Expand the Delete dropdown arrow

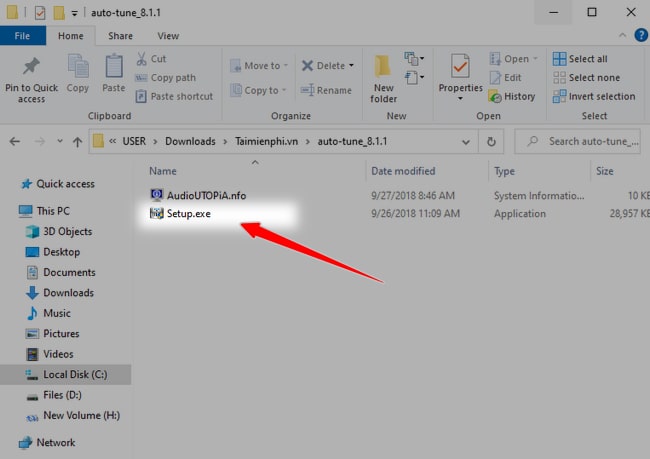[x=352, y=66]
